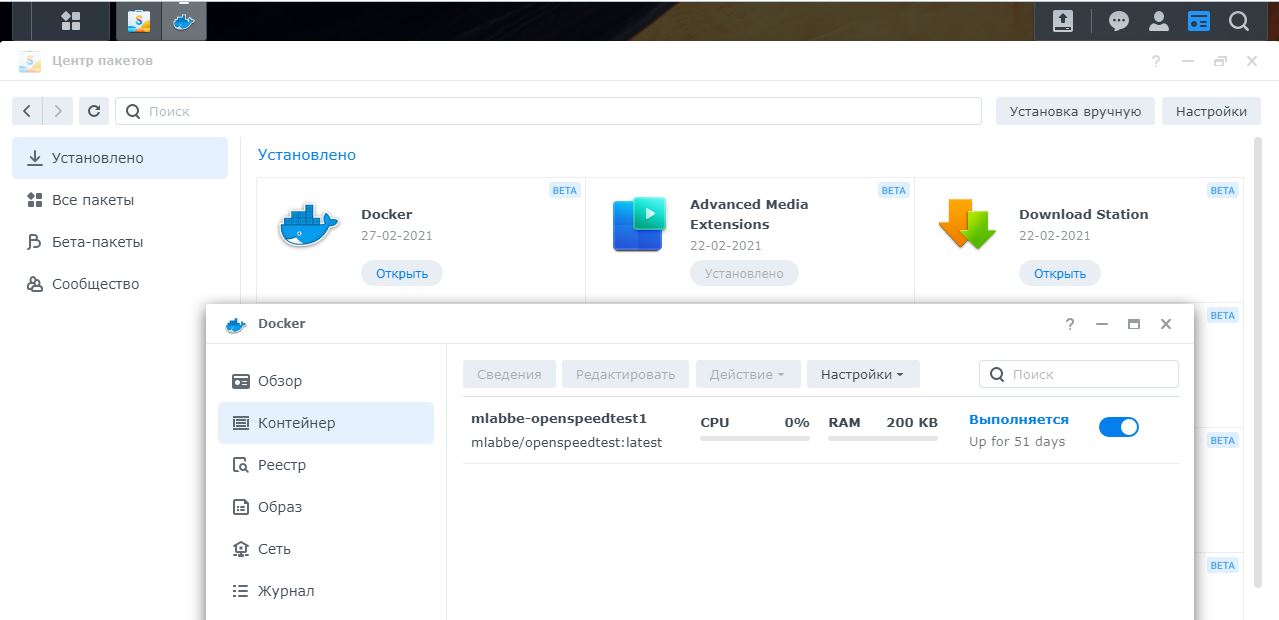Open the user account options icon

(1159, 21)
